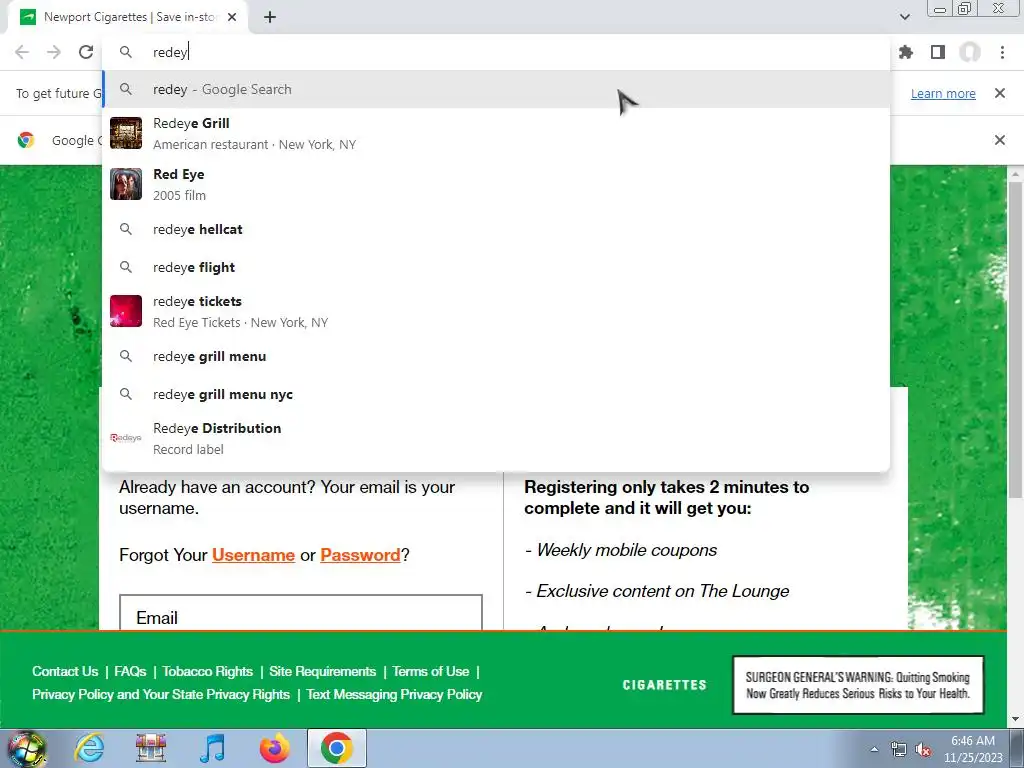
Task: Open the taskbar clock showing 6:46 AM
Action: pos(973,749)
